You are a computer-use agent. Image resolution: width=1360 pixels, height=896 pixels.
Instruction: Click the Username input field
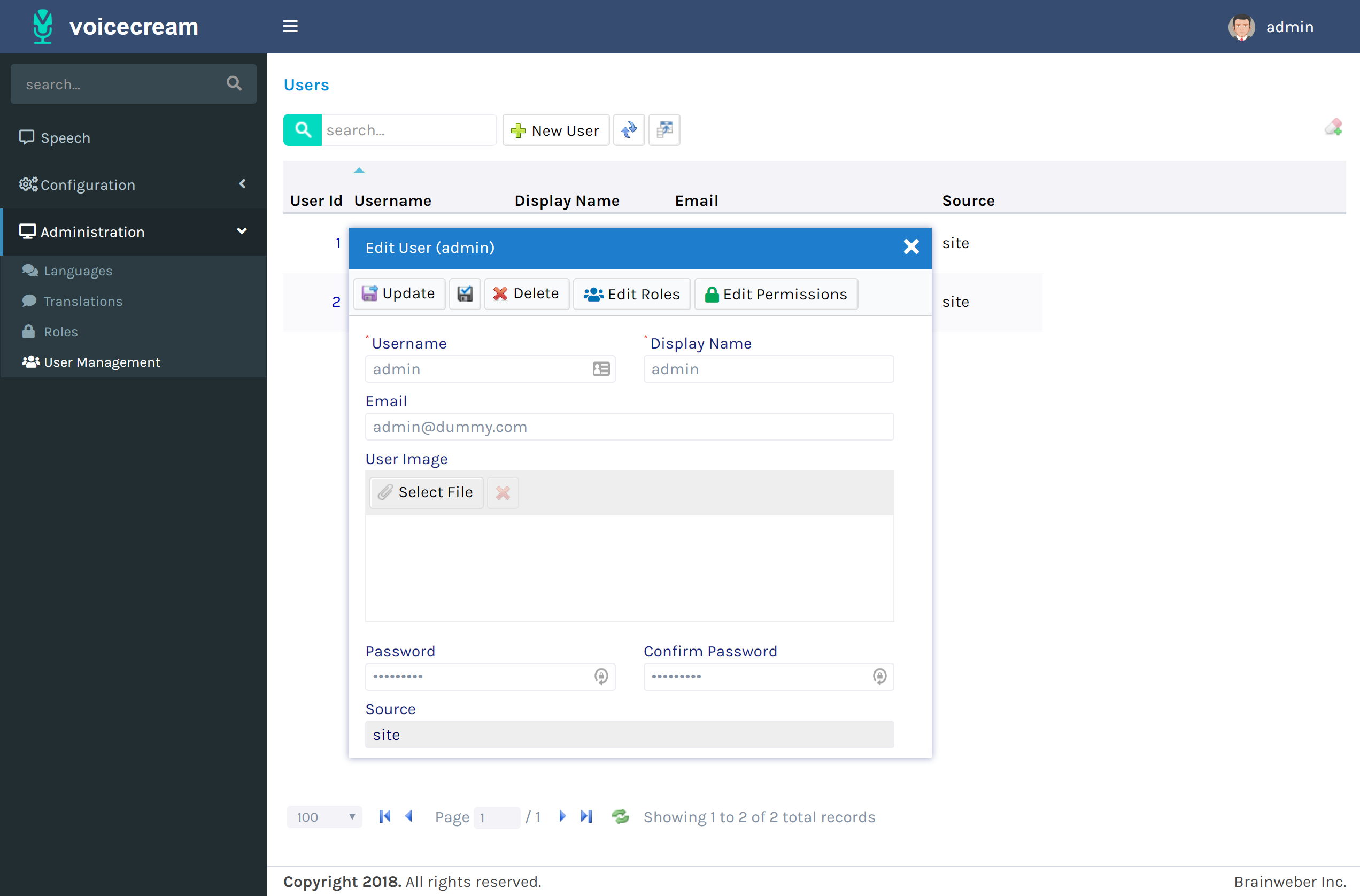click(x=490, y=369)
